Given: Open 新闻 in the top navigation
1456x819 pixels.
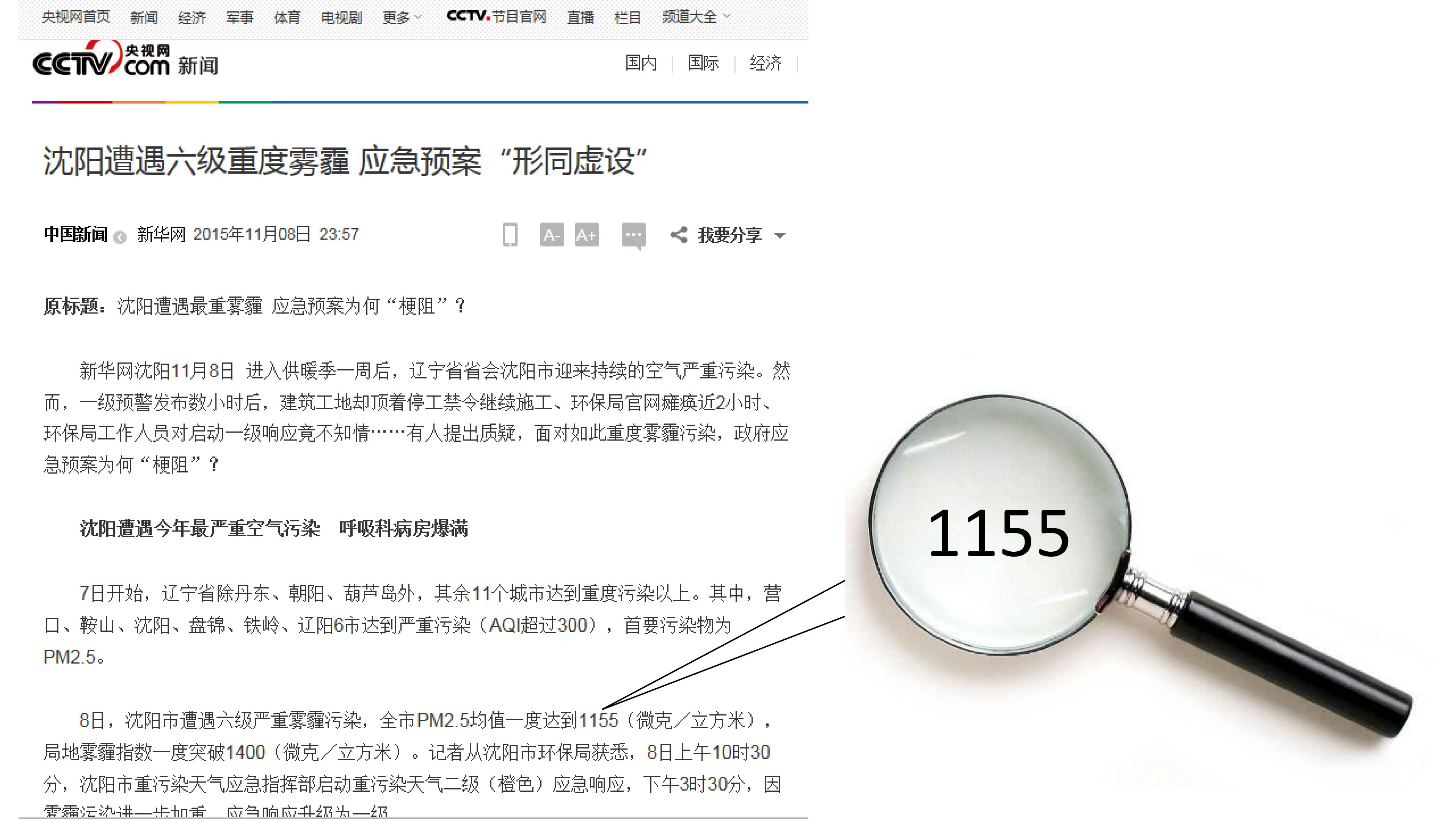Looking at the screenshot, I should click(x=144, y=17).
